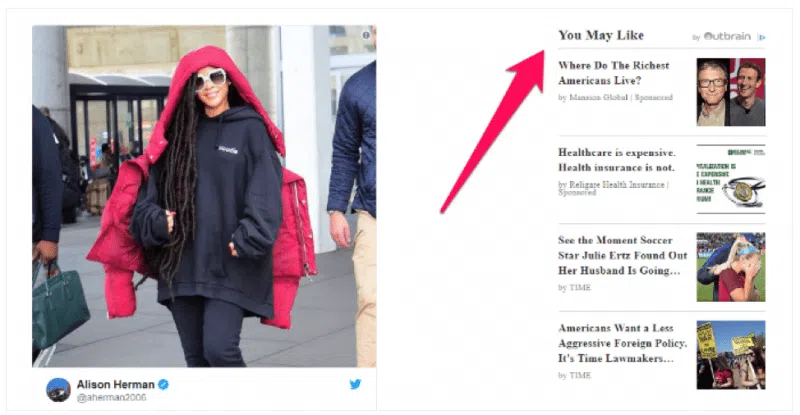
Task: Click the "You May Like" heading
Action: [x=601, y=35]
